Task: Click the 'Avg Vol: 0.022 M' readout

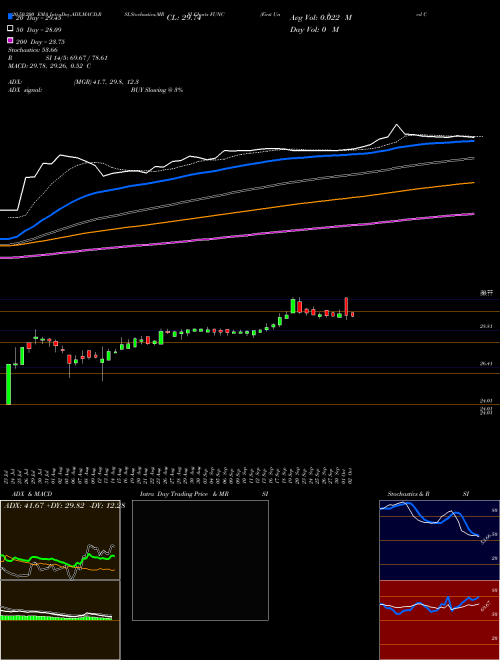Action: 321,18
